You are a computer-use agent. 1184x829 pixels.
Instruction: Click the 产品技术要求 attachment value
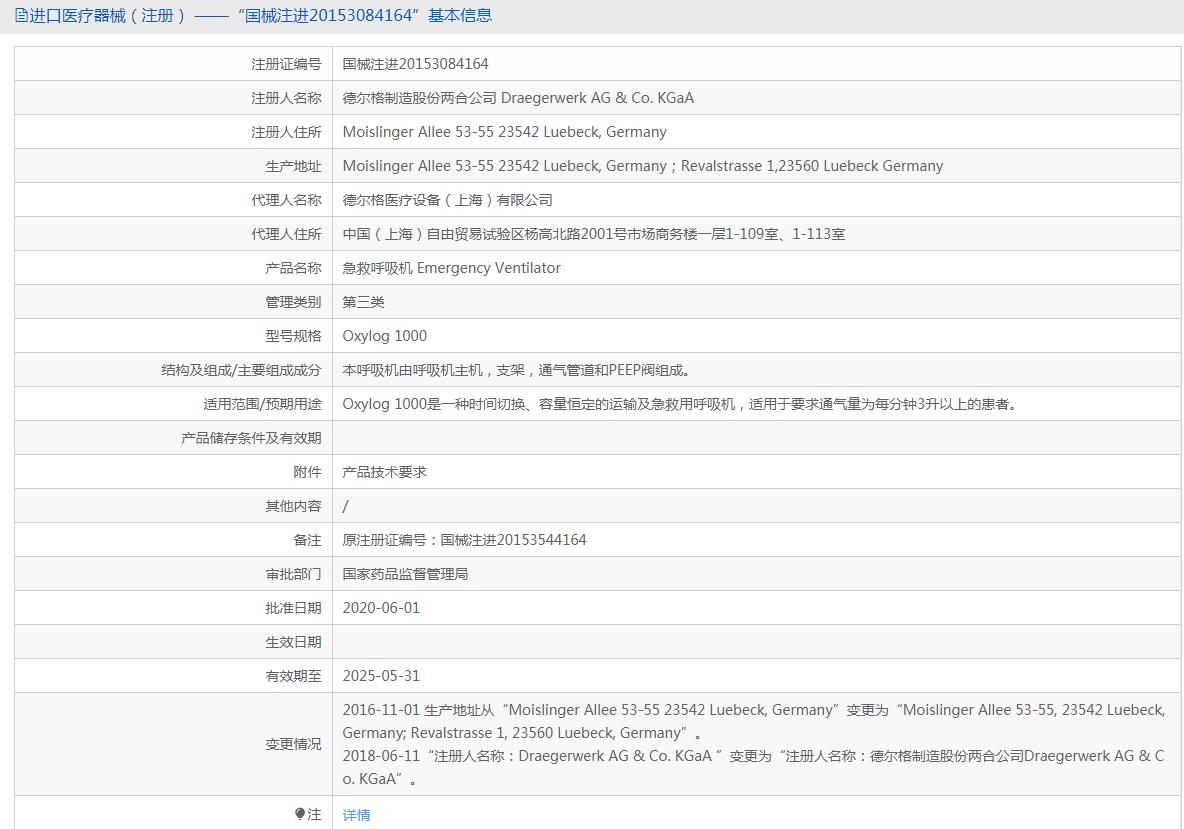coord(384,472)
